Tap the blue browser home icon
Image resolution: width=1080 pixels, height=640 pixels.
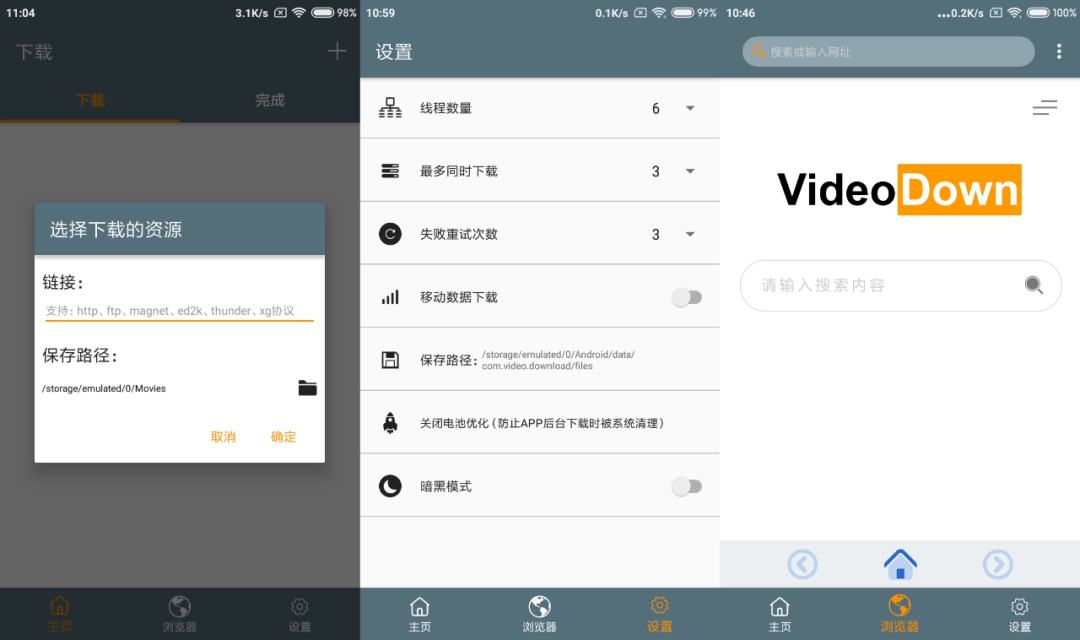(900, 564)
